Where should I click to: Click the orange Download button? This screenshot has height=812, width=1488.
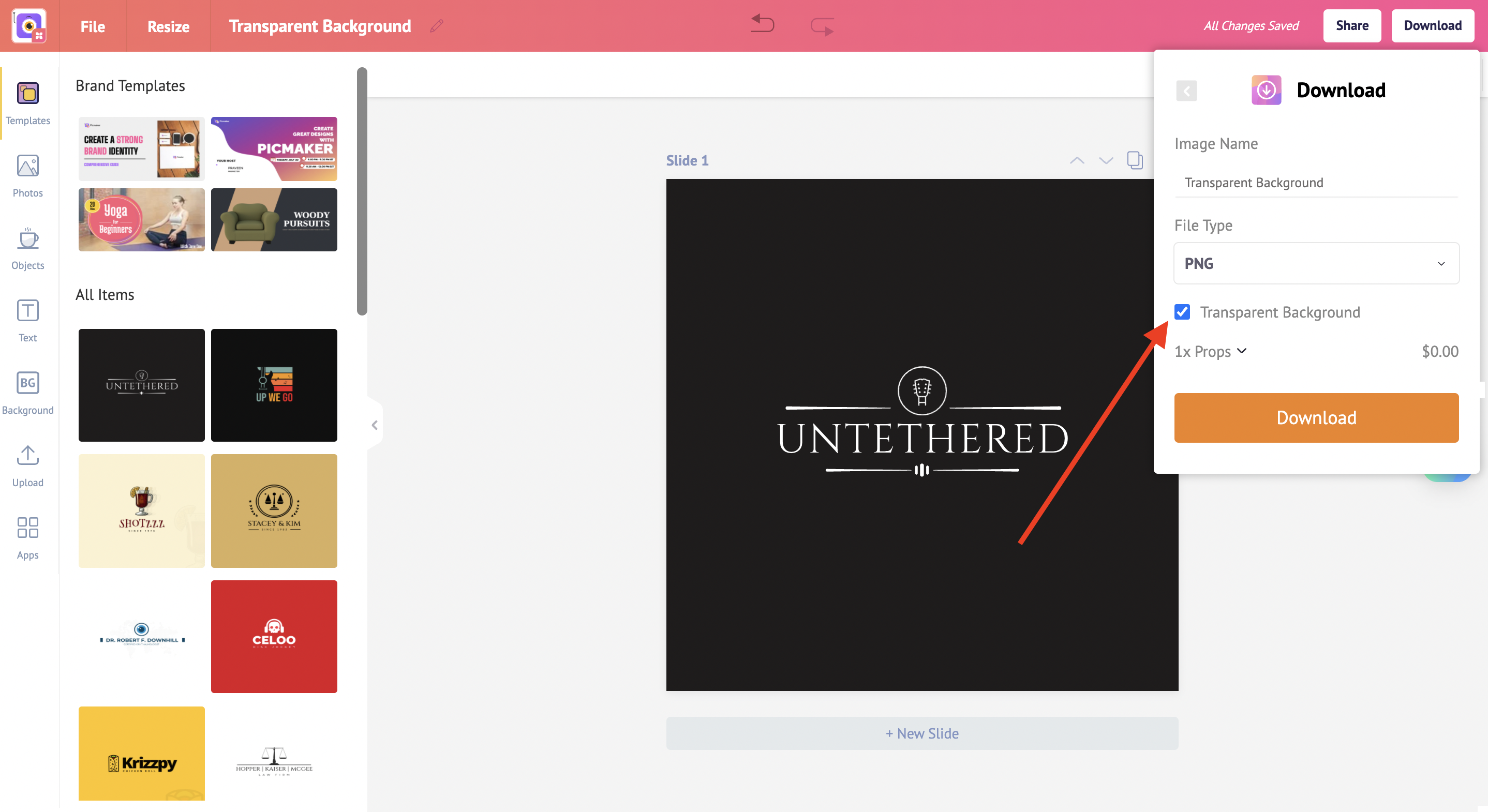(x=1317, y=417)
